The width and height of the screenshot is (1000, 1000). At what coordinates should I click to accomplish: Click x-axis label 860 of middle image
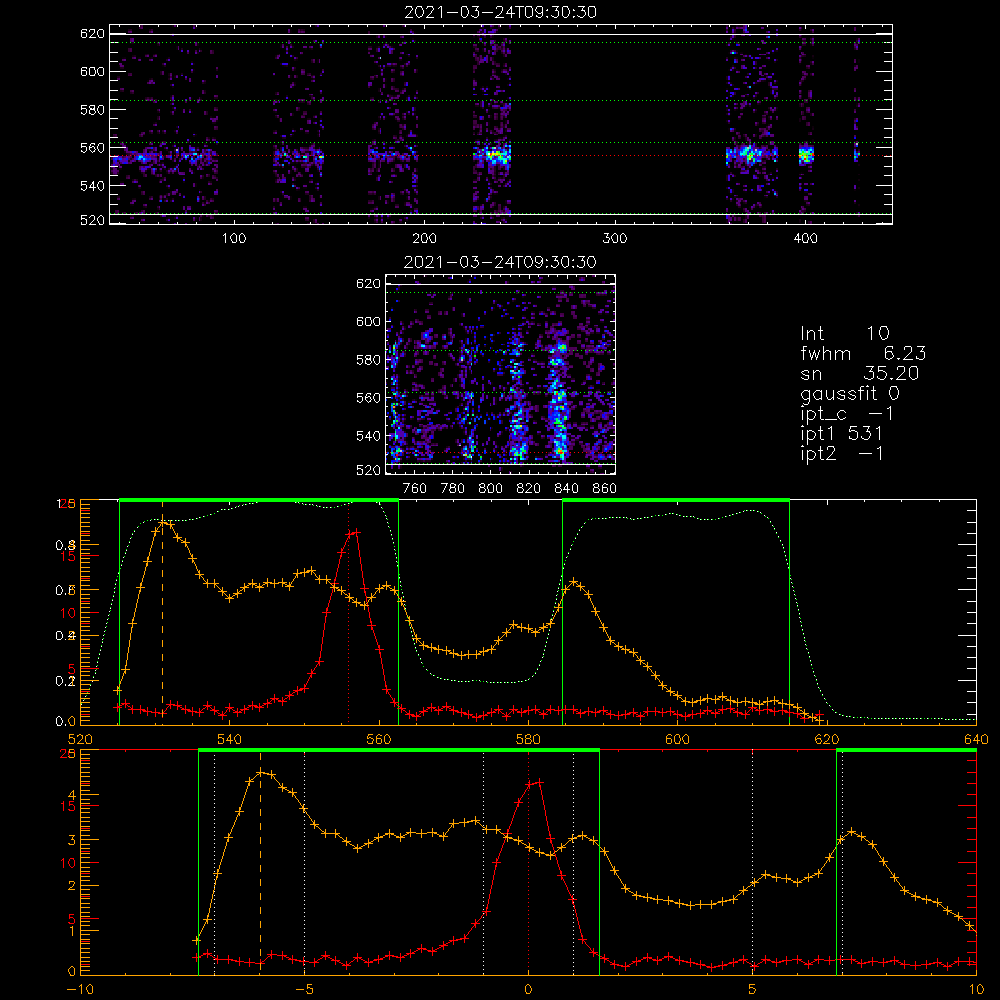click(604, 489)
